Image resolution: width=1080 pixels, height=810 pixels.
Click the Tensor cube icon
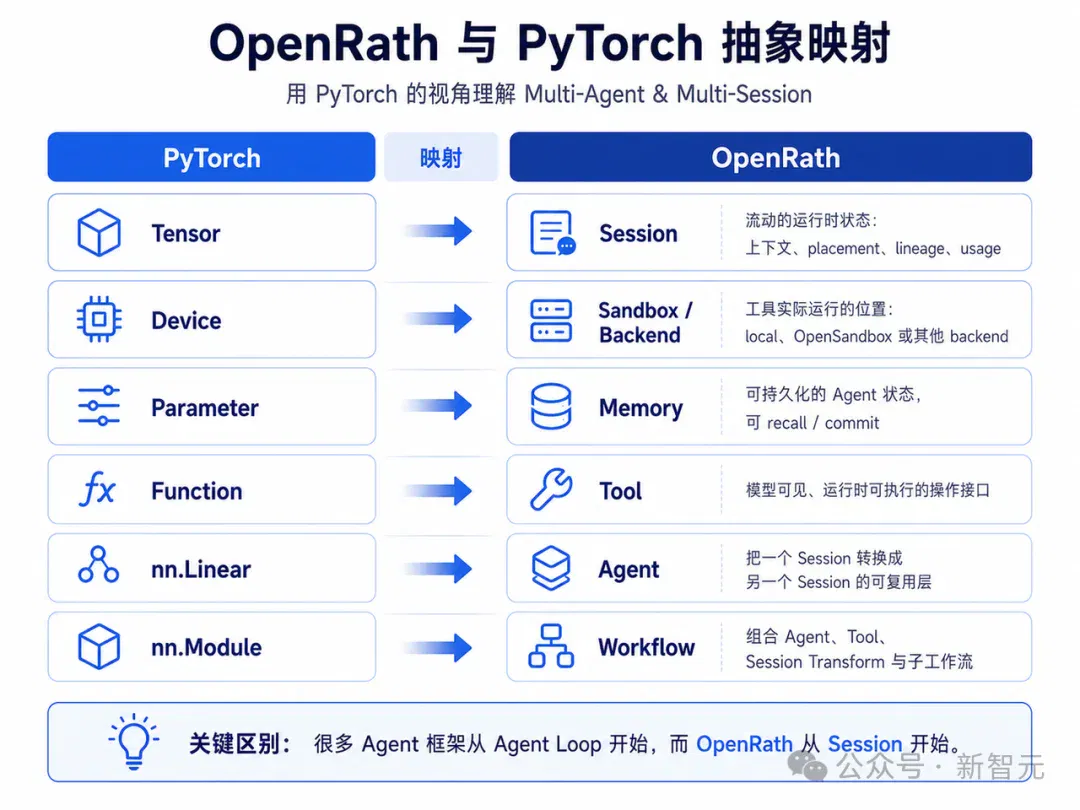[98, 233]
